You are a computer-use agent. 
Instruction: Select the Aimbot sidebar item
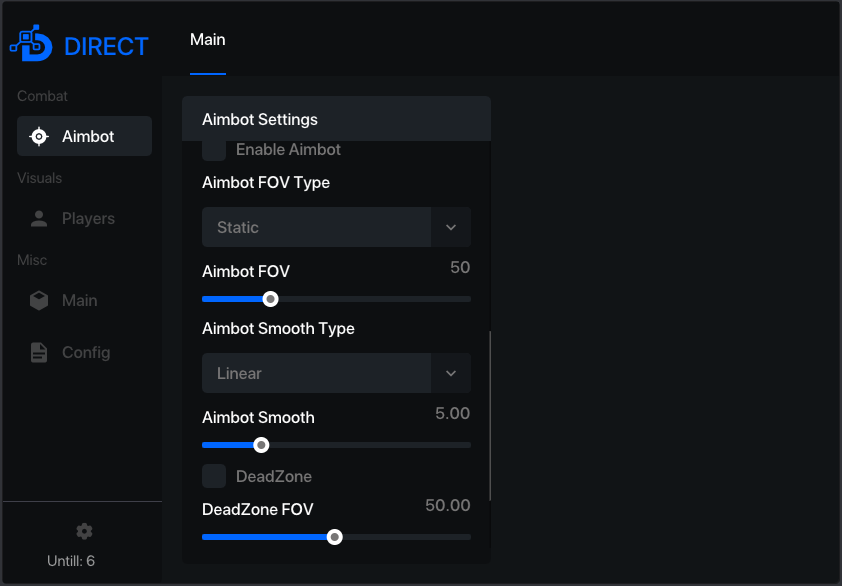84,136
